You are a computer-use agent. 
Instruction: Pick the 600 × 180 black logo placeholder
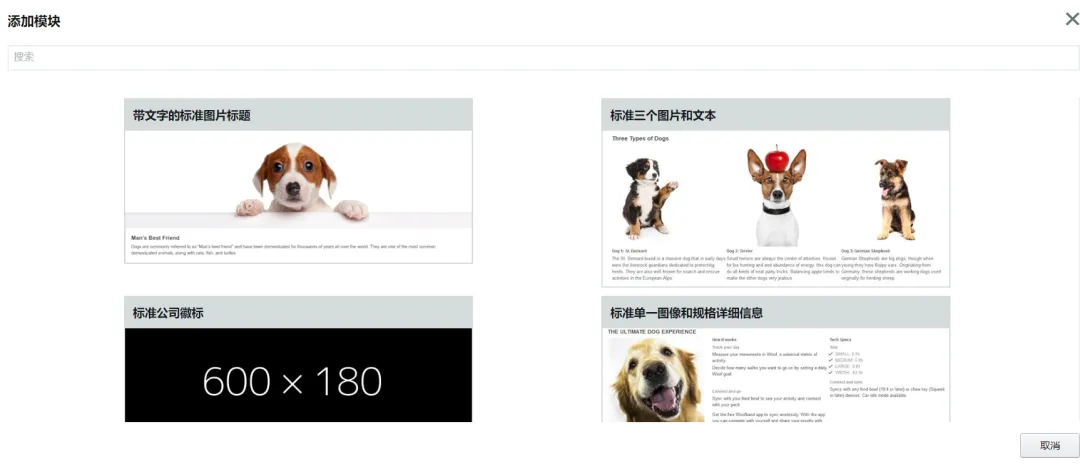point(298,375)
